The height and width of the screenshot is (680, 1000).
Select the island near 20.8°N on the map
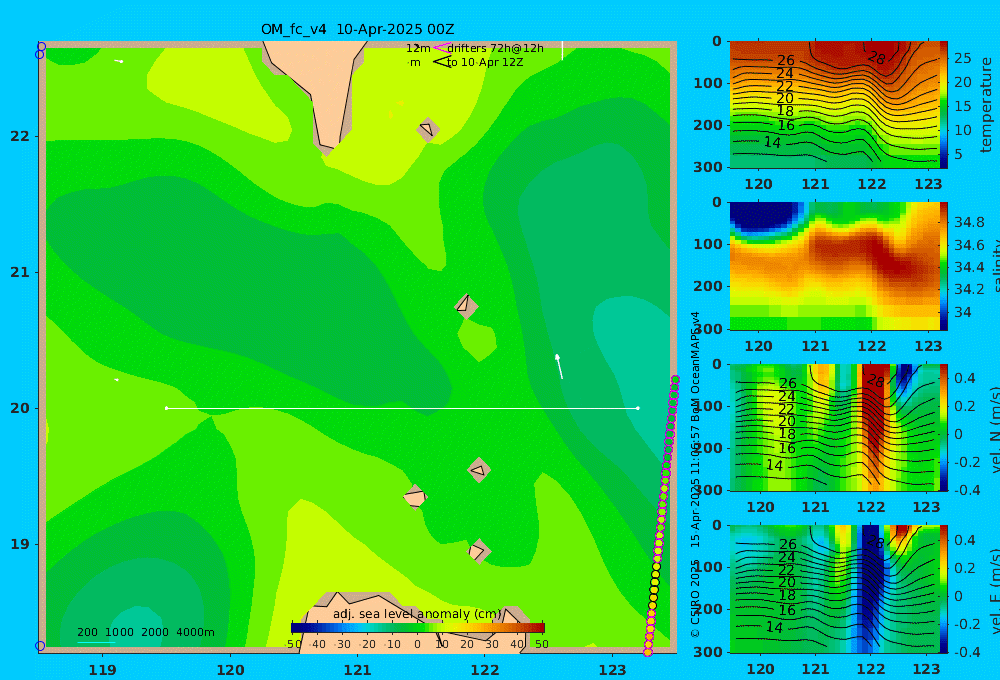click(x=466, y=306)
